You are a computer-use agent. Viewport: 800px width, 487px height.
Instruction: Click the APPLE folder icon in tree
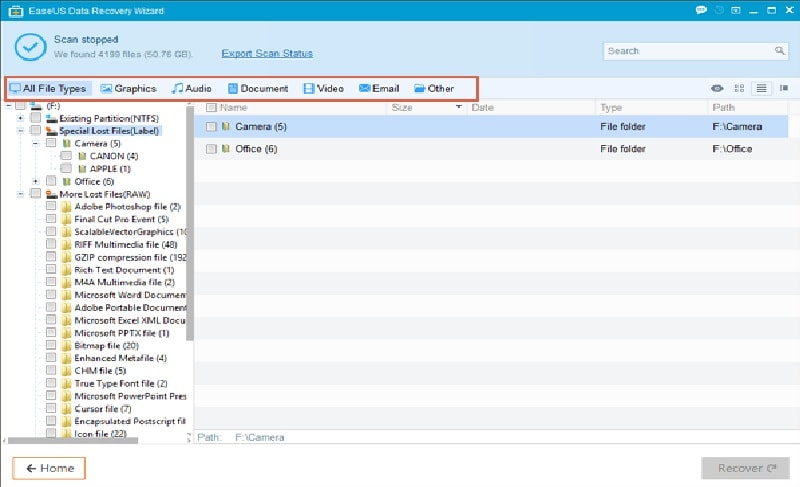(x=82, y=169)
